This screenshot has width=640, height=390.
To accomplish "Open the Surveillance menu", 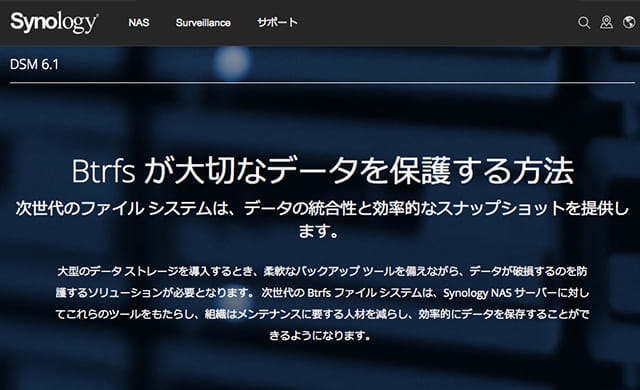I will (203, 22).
